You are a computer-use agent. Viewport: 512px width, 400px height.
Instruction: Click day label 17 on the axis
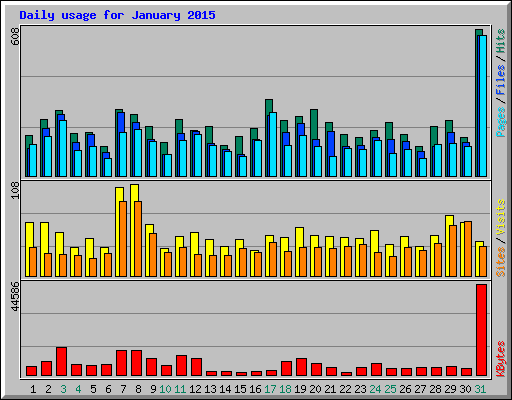(270, 389)
